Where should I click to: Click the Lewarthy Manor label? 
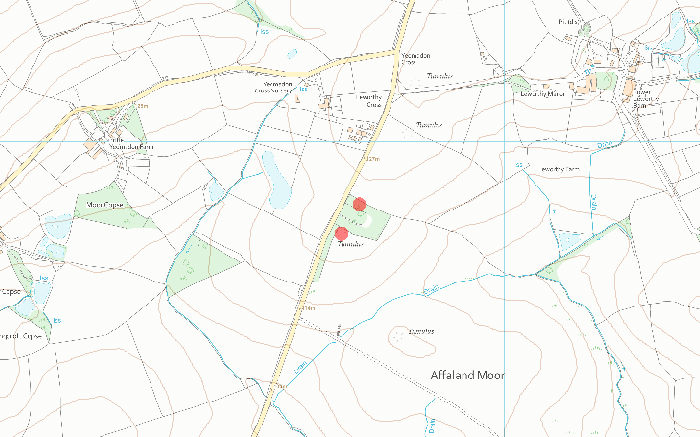tap(542, 94)
